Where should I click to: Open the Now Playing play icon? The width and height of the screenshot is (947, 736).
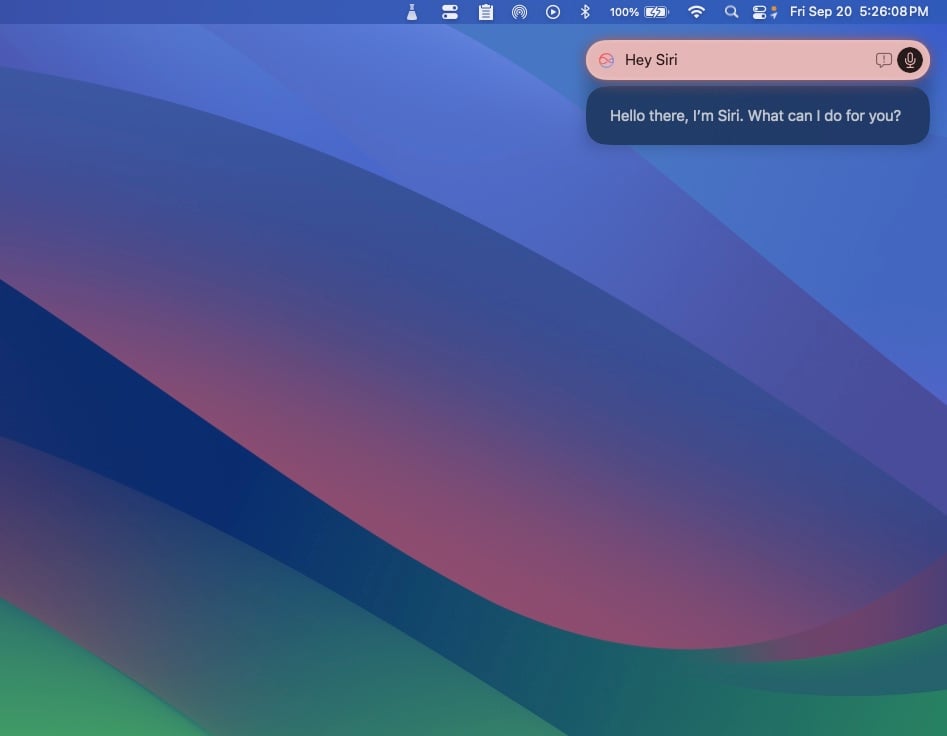[553, 12]
